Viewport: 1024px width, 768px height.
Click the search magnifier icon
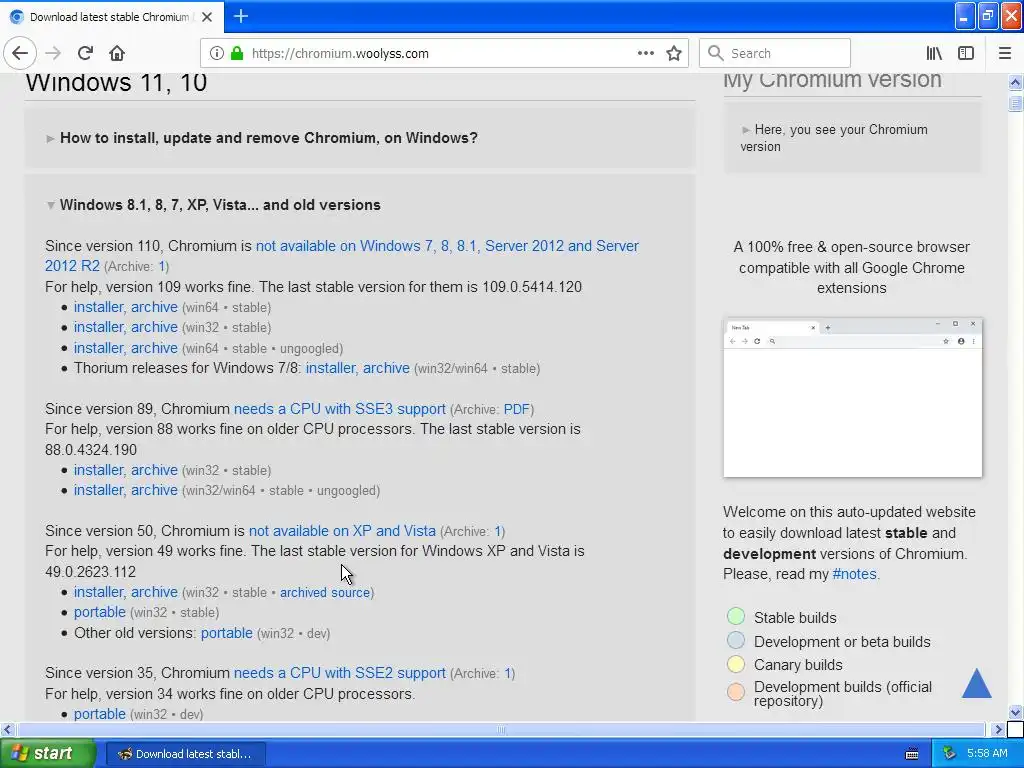pos(716,53)
